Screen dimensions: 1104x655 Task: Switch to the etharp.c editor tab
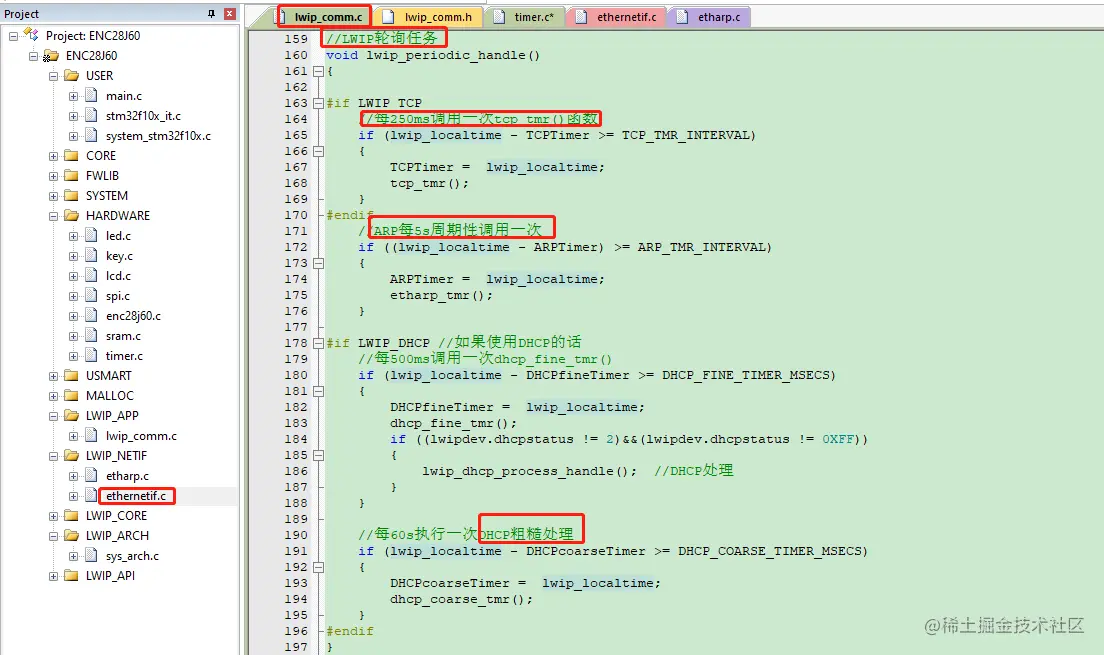(710, 17)
